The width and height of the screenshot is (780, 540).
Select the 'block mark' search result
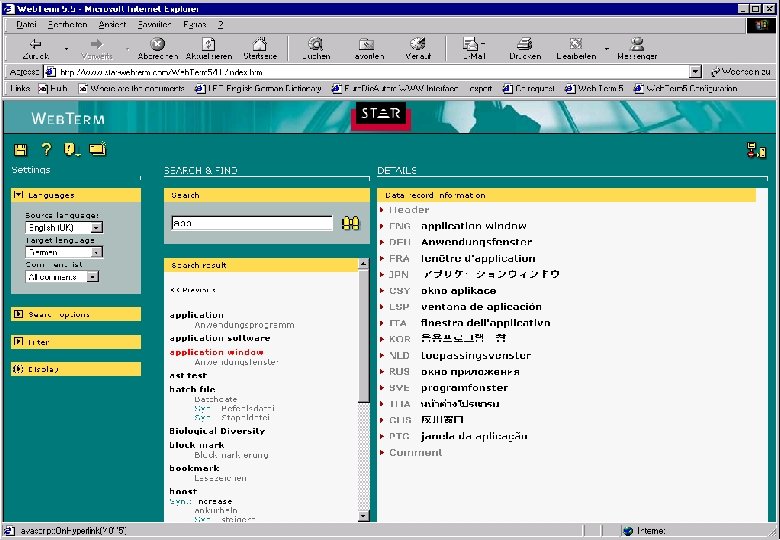pyautogui.click(x=196, y=445)
